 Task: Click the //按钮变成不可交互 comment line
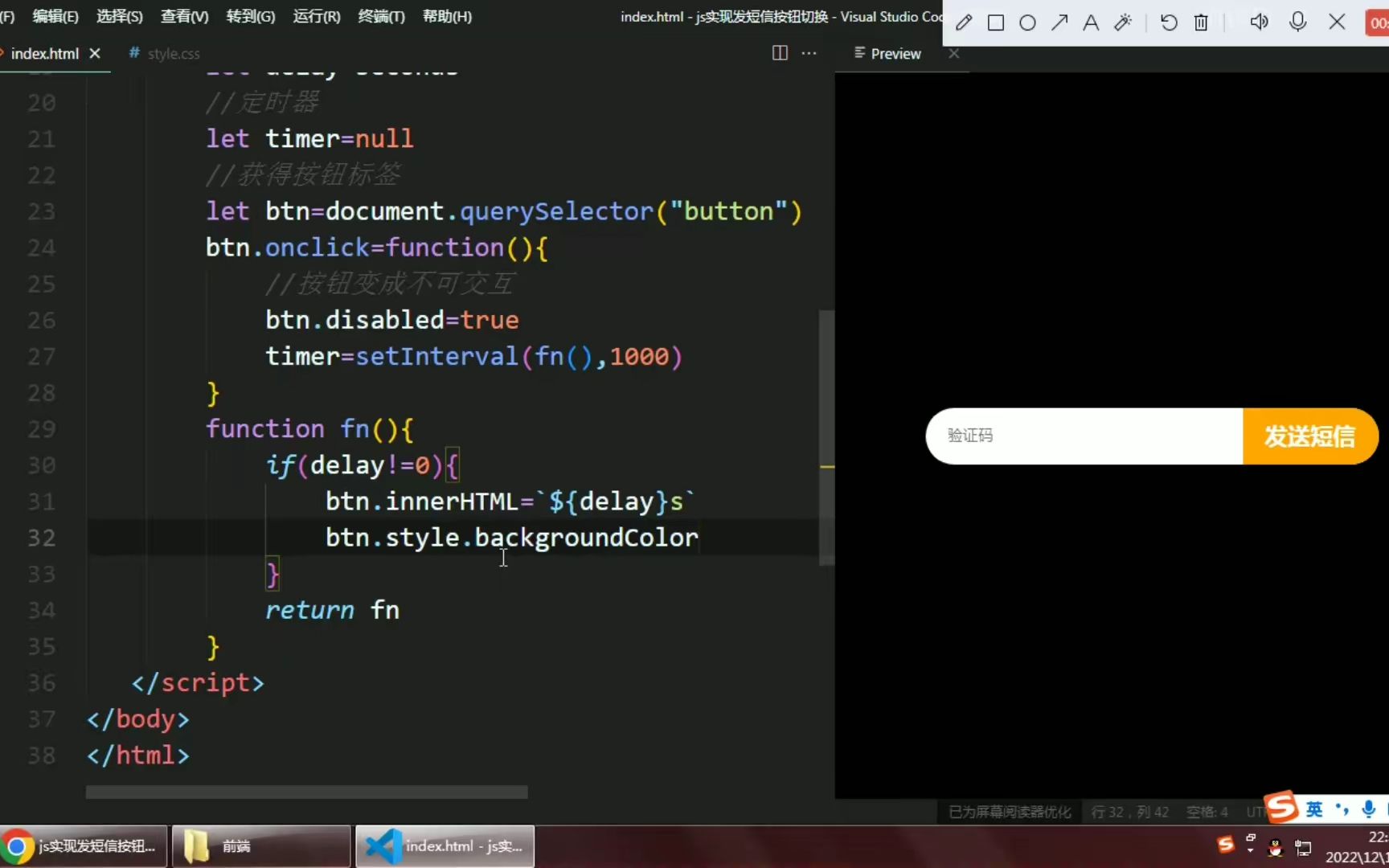pyautogui.click(x=390, y=284)
